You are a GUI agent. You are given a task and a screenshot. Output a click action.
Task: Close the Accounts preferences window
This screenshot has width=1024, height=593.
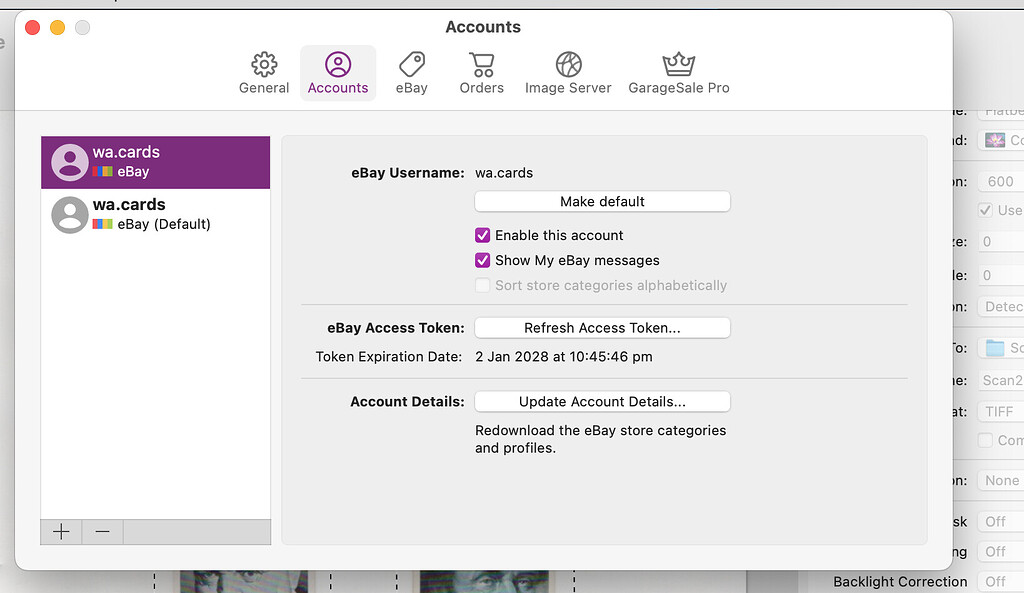tap(33, 27)
